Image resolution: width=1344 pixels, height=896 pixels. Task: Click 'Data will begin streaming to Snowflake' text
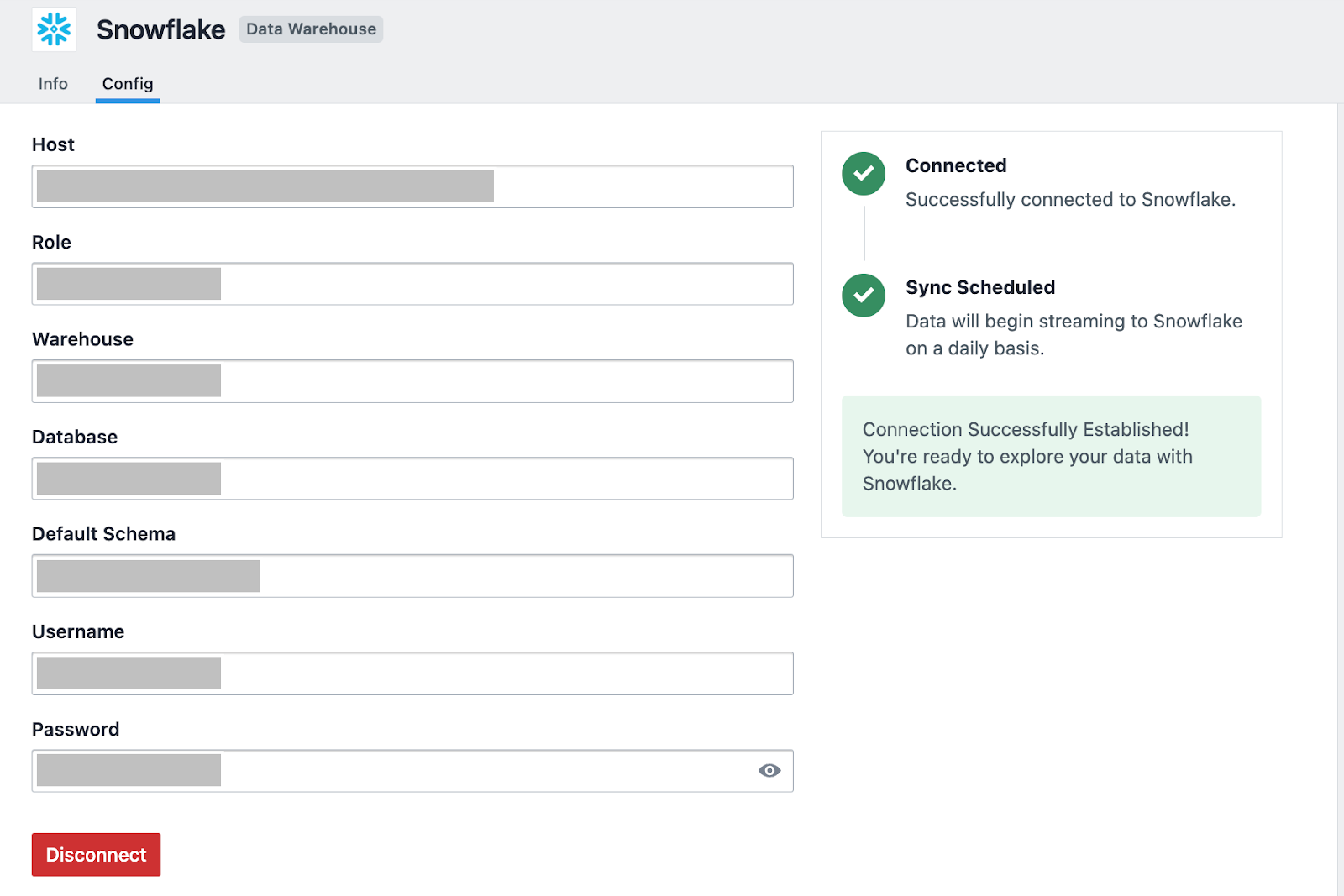click(x=1074, y=322)
